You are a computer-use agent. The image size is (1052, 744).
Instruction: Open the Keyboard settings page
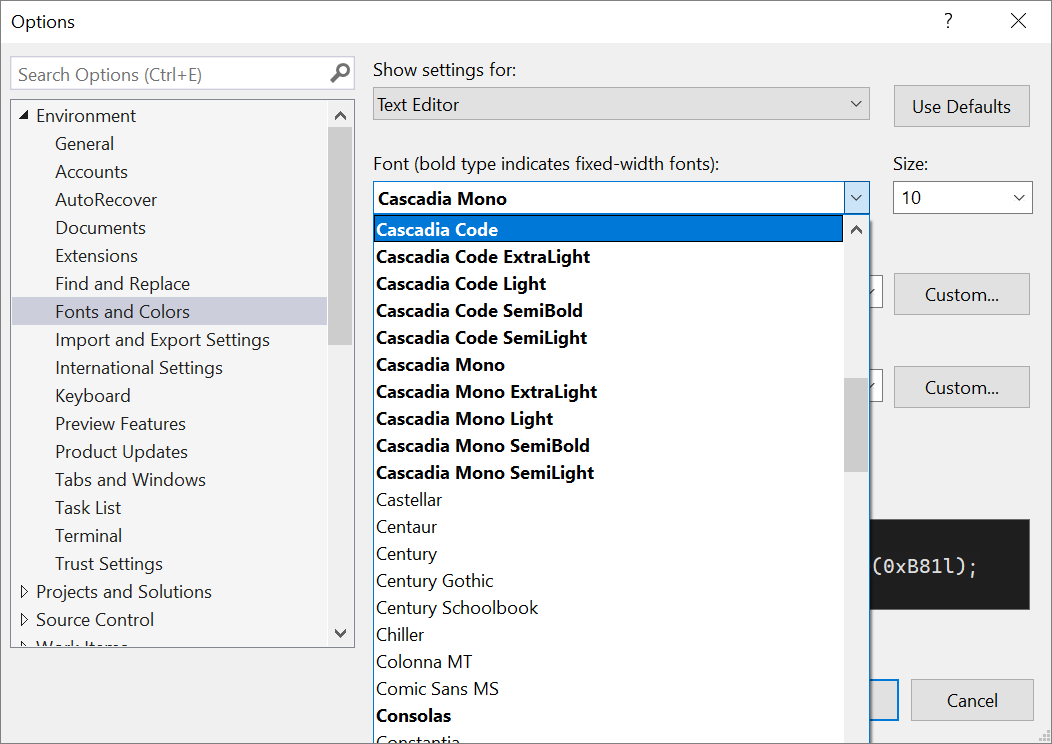click(x=92, y=395)
